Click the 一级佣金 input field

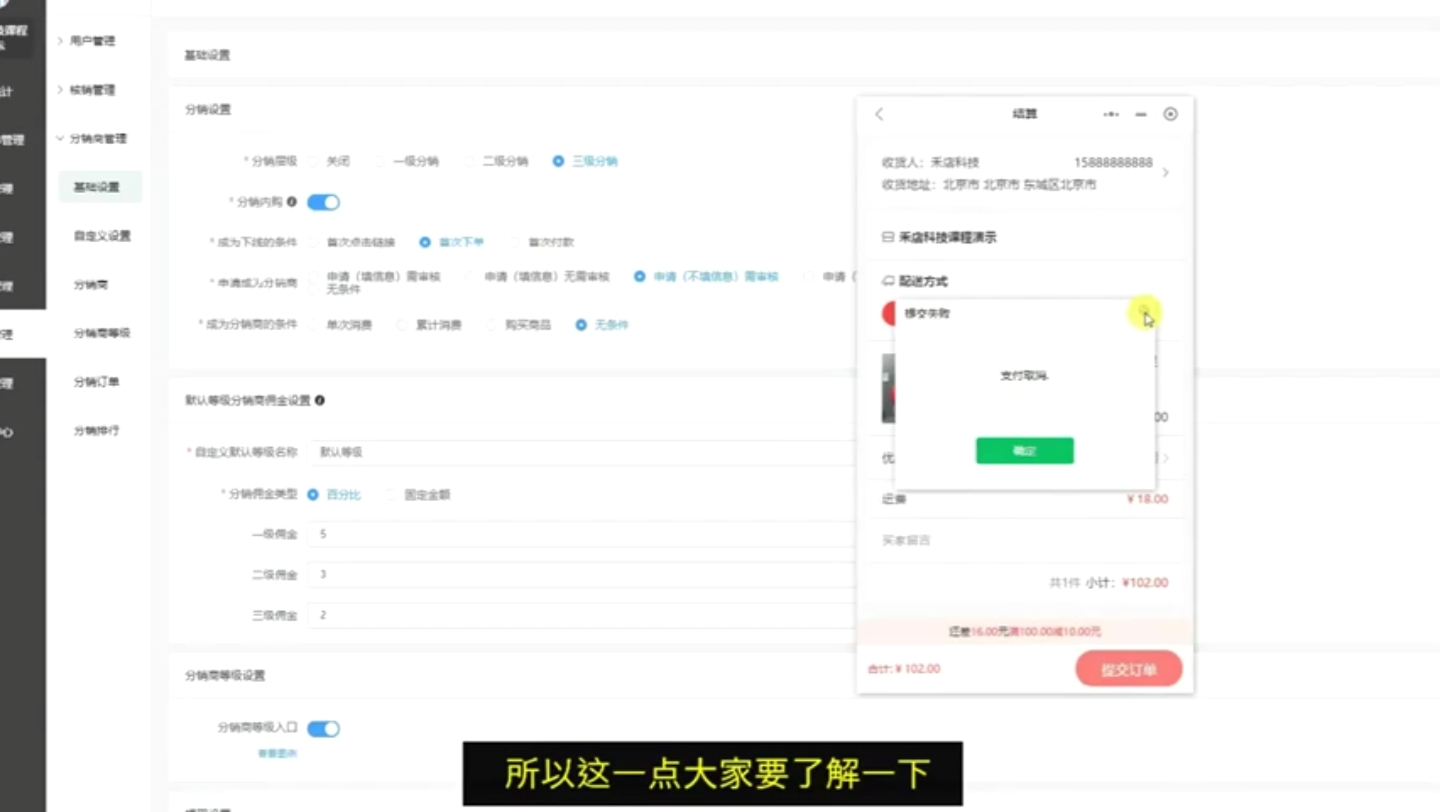[583, 535]
